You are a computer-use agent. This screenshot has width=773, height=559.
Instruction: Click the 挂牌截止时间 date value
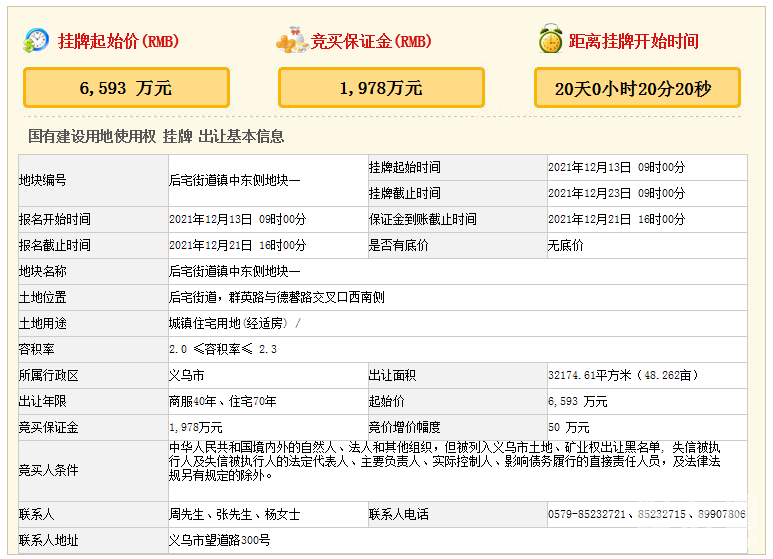(616, 194)
